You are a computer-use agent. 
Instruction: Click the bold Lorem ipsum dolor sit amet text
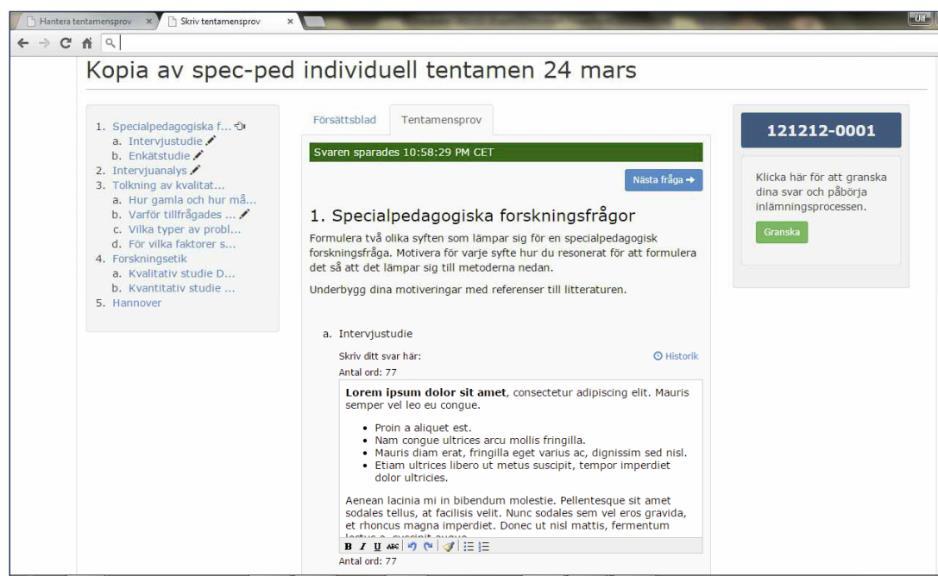coord(425,392)
